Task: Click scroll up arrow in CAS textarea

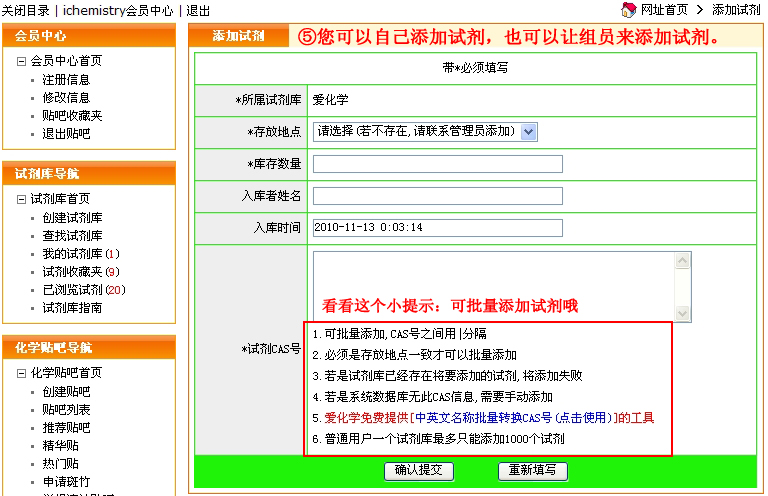Action: coord(682,261)
